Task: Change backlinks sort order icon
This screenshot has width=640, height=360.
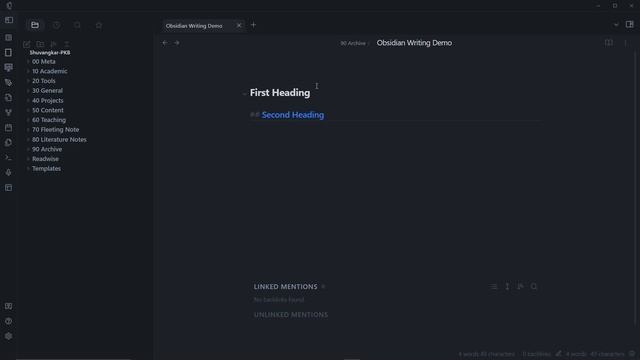Action: click(x=520, y=287)
